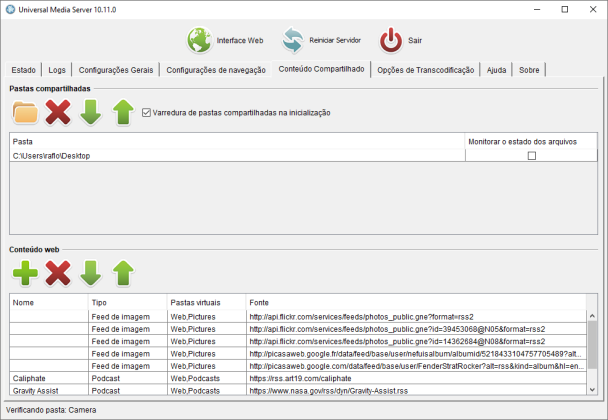This screenshot has width=608, height=420.
Task: Click the Nome column header
Action: point(49,302)
